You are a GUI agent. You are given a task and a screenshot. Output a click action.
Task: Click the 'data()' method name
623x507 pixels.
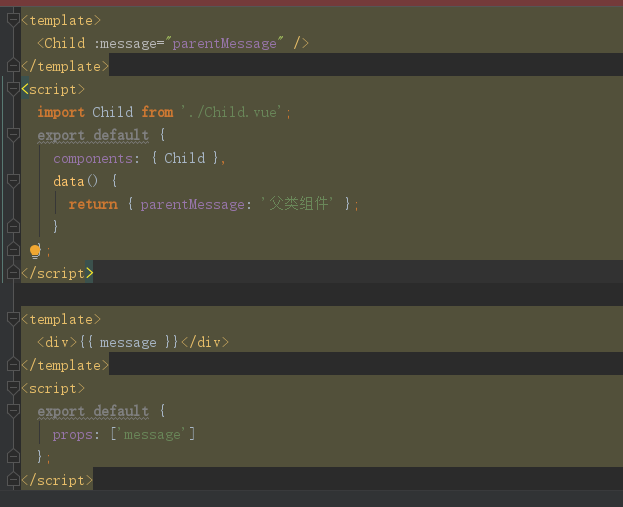click(x=75, y=181)
